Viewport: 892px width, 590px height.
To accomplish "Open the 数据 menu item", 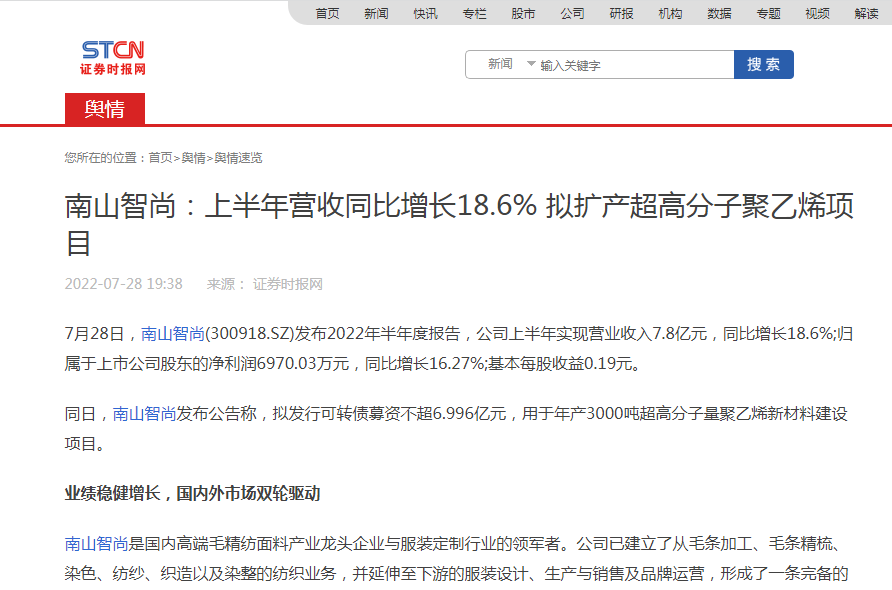I will (x=719, y=13).
